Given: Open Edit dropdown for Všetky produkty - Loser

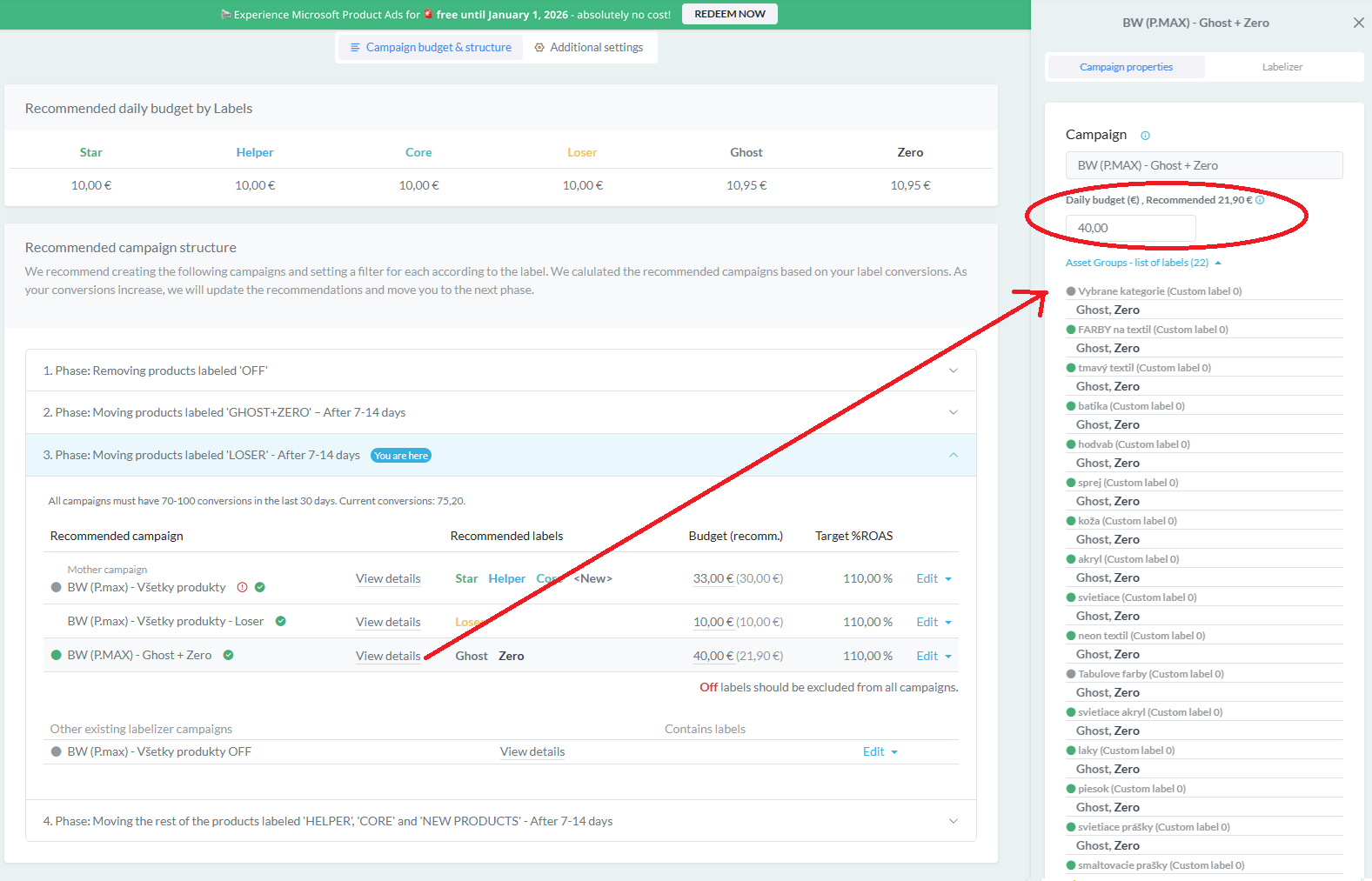Looking at the screenshot, I should pyautogui.click(x=934, y=622).
